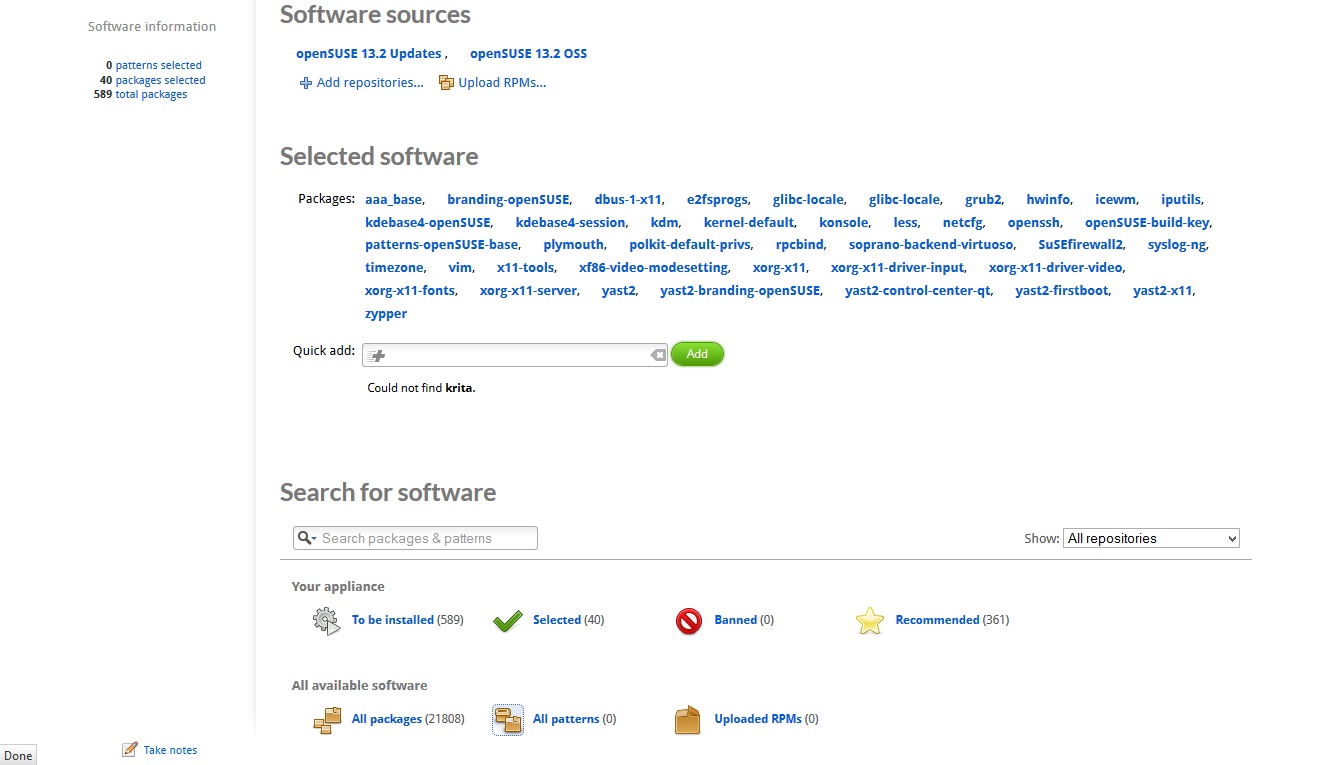Open the kdm package

tap(664, 223)
